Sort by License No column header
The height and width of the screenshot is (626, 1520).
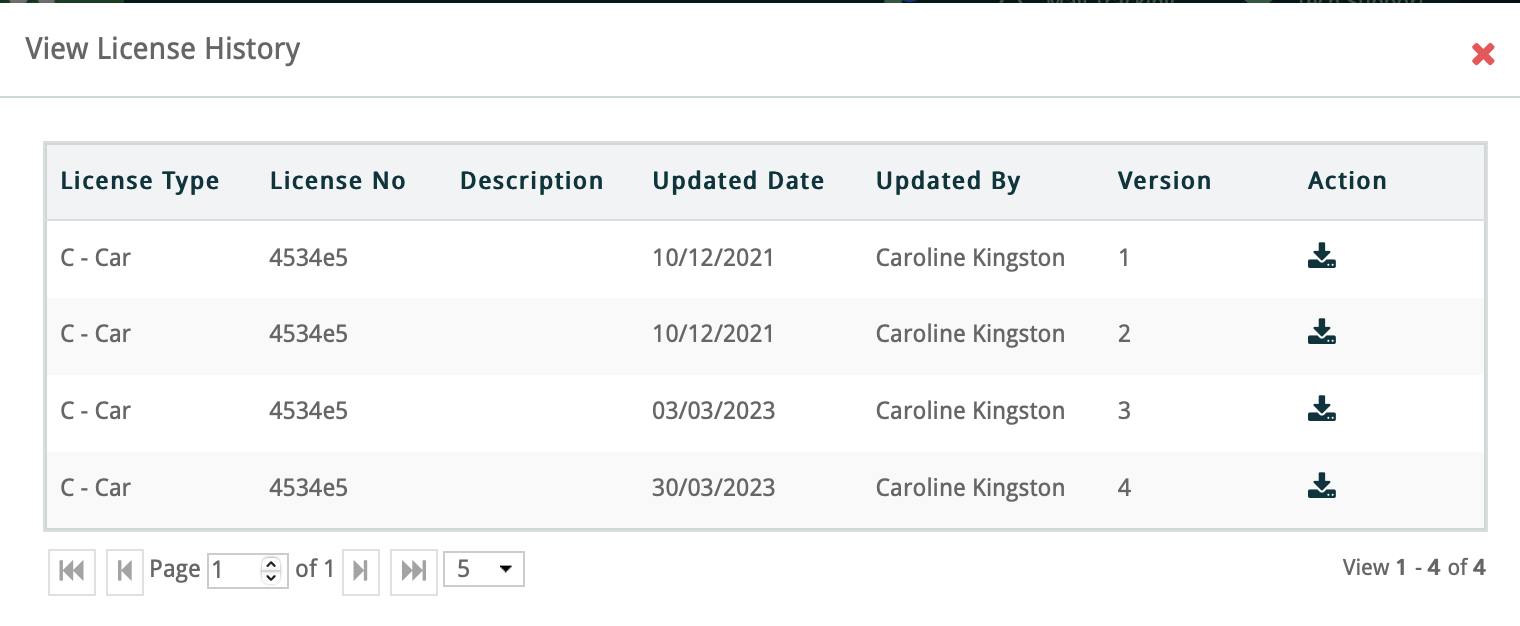click(338, 181)
